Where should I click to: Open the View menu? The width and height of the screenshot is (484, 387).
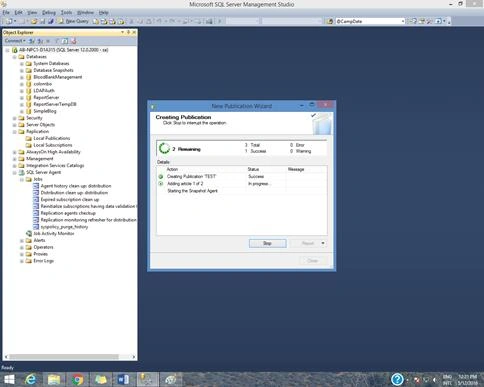tap(32, 12)
